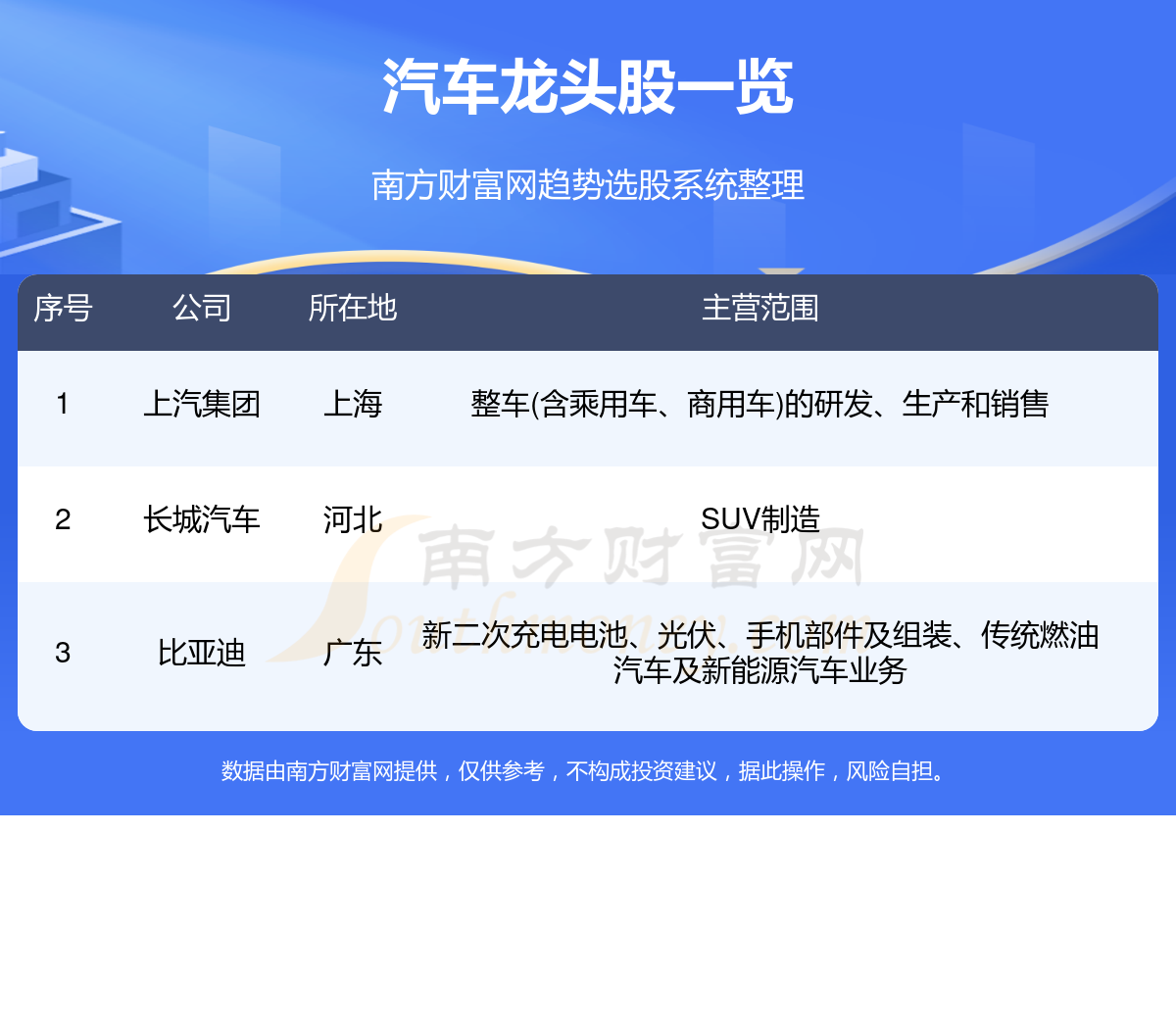The image size is (1176, 1029).
Task: Select location cell 广东
Action: [x=353, y=653]
